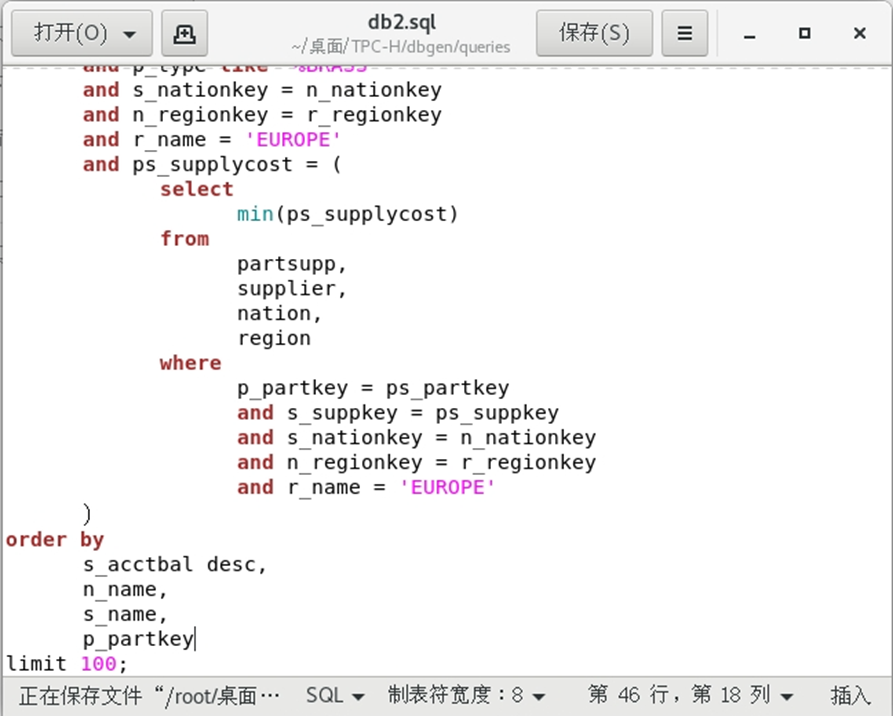Click 's_suppkey = ps_suppkey' condition line
Image resolution: width=893 pixels, height=716 pixels.
[423, 413]
